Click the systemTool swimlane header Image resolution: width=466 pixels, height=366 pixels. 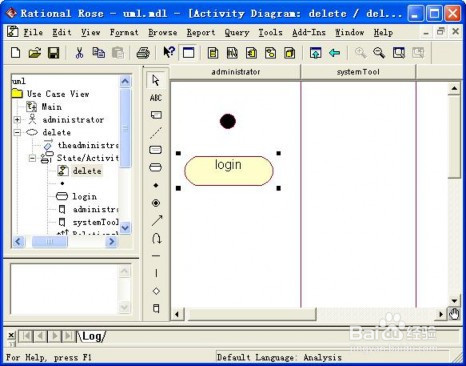pyautogui.click(x=358, y=72)
